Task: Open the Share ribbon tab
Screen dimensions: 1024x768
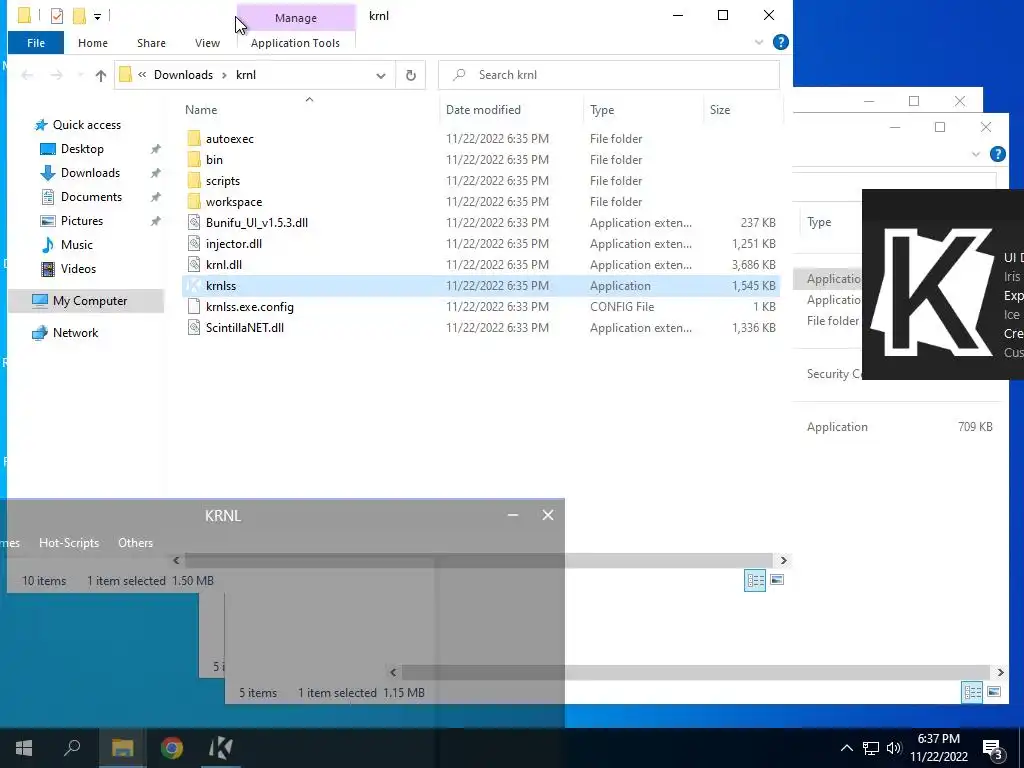Action: click(151, 43)
